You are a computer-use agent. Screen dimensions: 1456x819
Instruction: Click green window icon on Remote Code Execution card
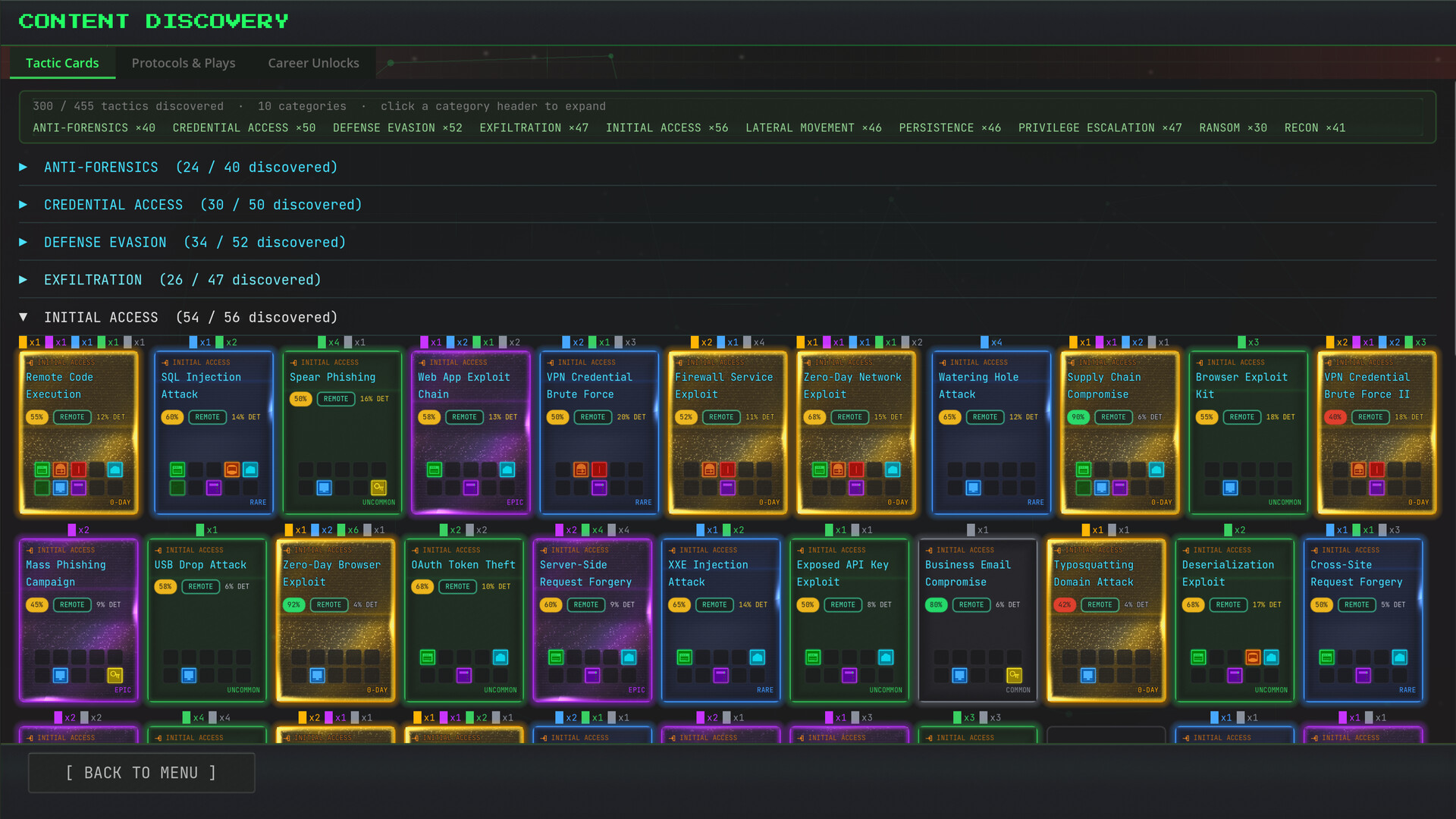(x=42, y=470)
